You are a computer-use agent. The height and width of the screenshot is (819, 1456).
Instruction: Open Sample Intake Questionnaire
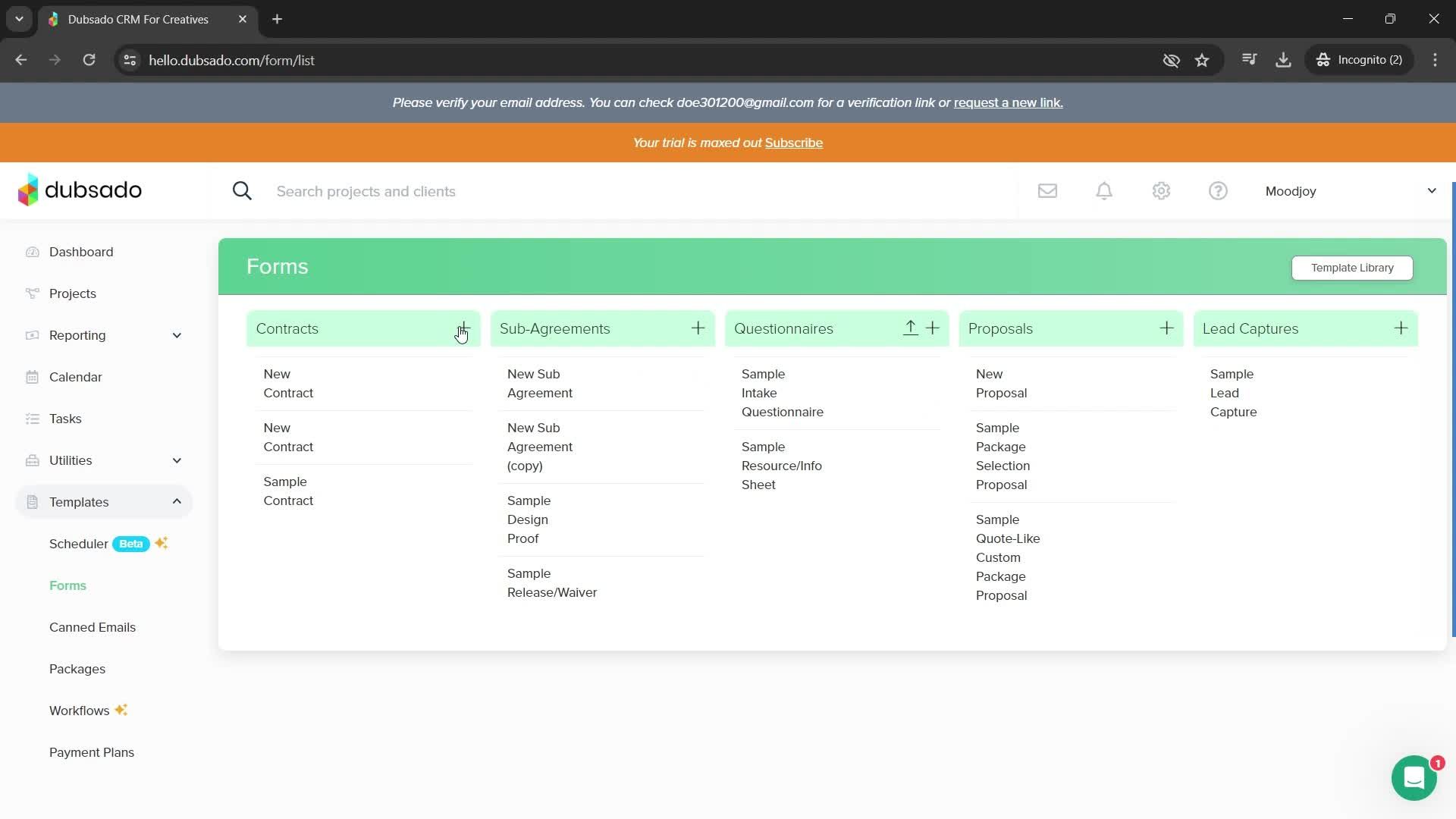click(783, 393)
